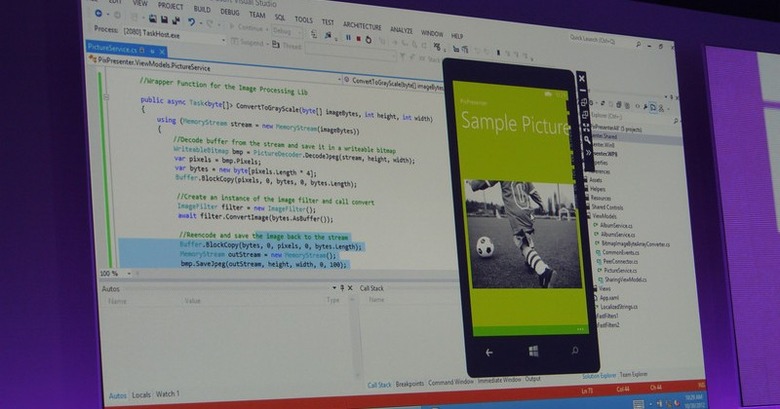This screenshot has height=409, width=780.
Task: Click the emulator fit-to-screen icon
Action: (x=585, y=127)
